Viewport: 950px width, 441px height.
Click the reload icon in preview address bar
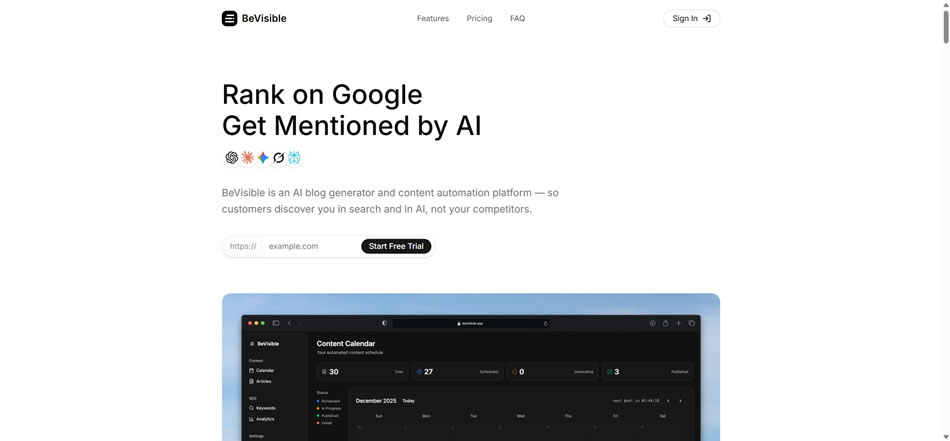click(x=545, y=323)
